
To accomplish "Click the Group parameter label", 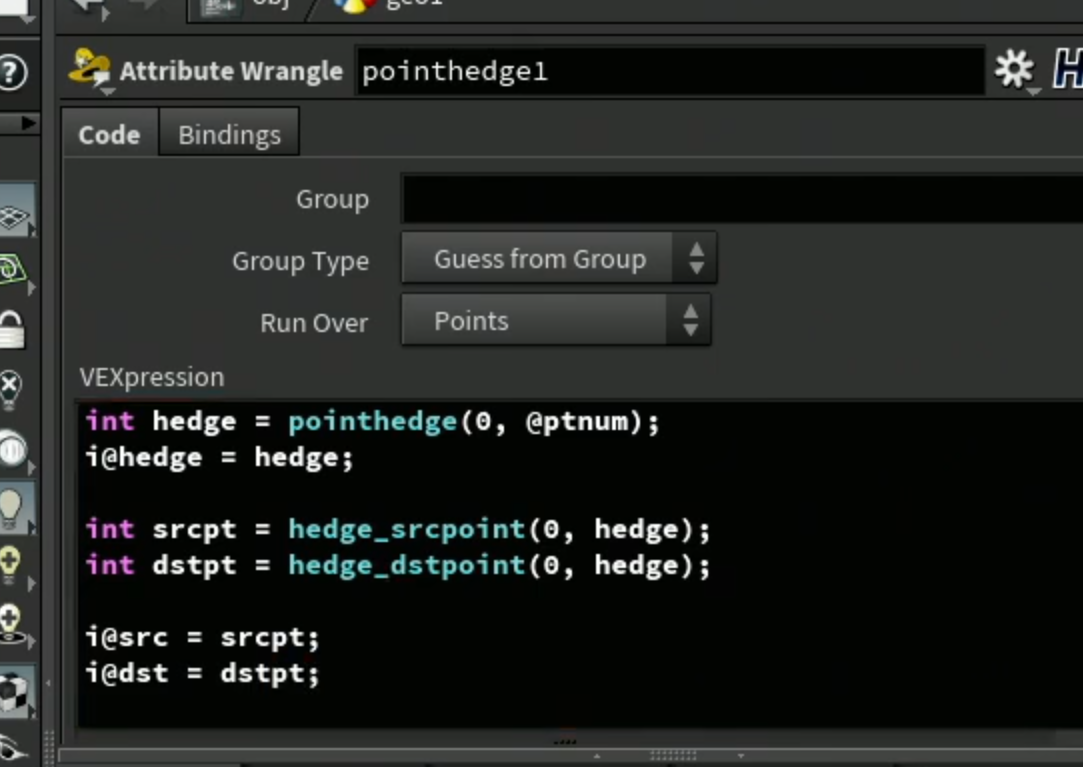I will point(332,199).
